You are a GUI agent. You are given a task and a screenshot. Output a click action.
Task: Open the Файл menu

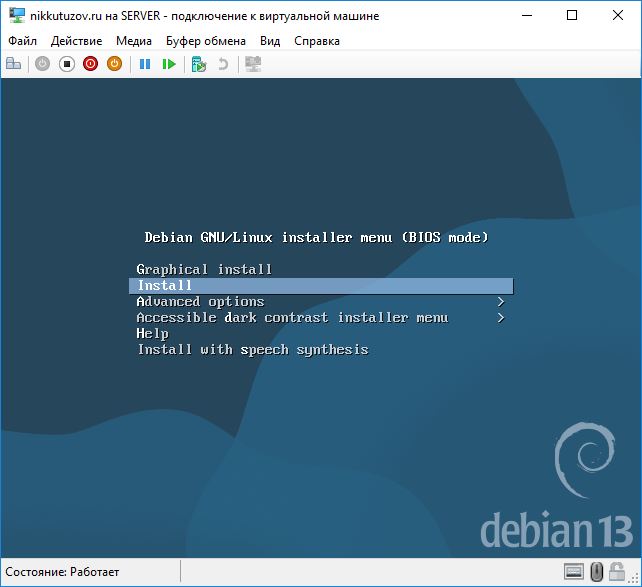tap(22, 41)
